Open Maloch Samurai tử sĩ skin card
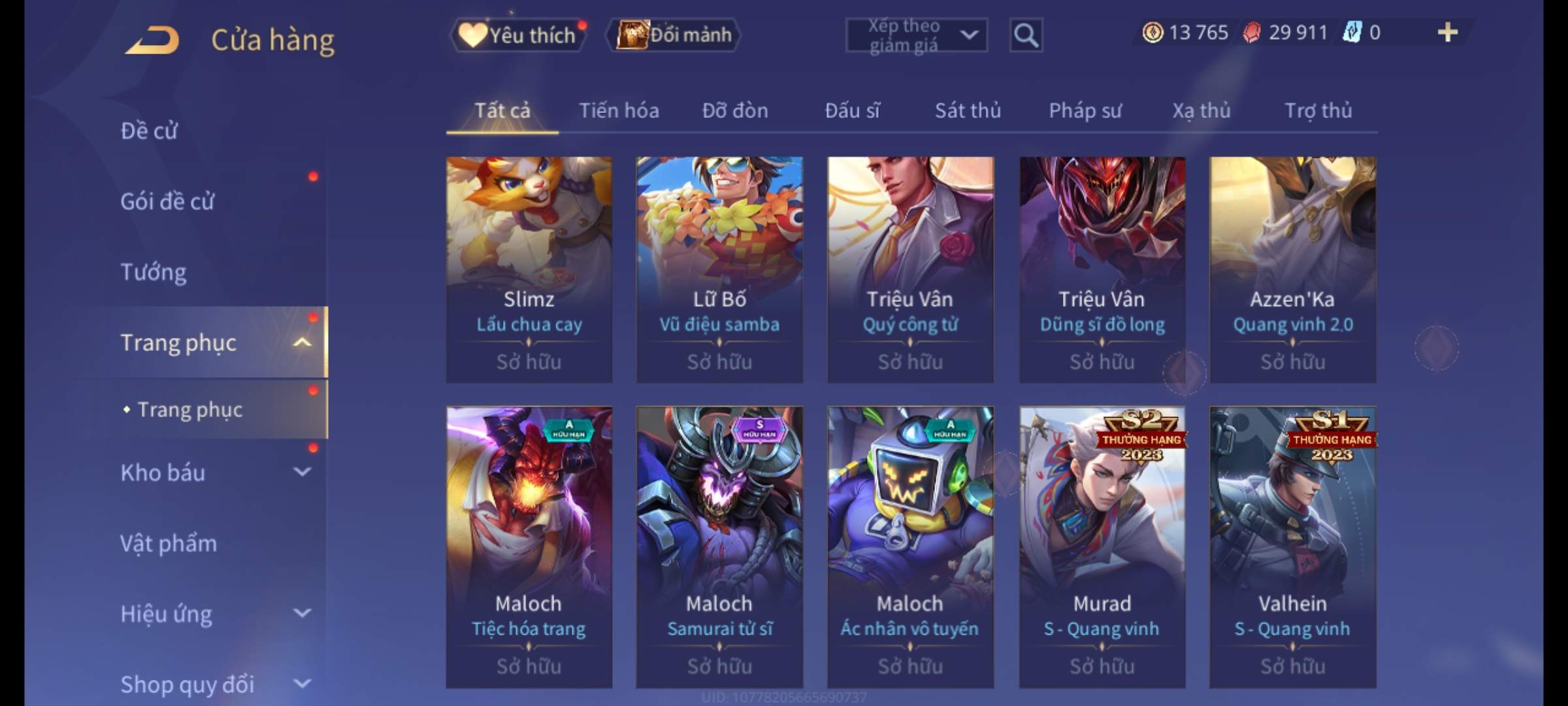The image size is (1568, 706). coord(719,547)
